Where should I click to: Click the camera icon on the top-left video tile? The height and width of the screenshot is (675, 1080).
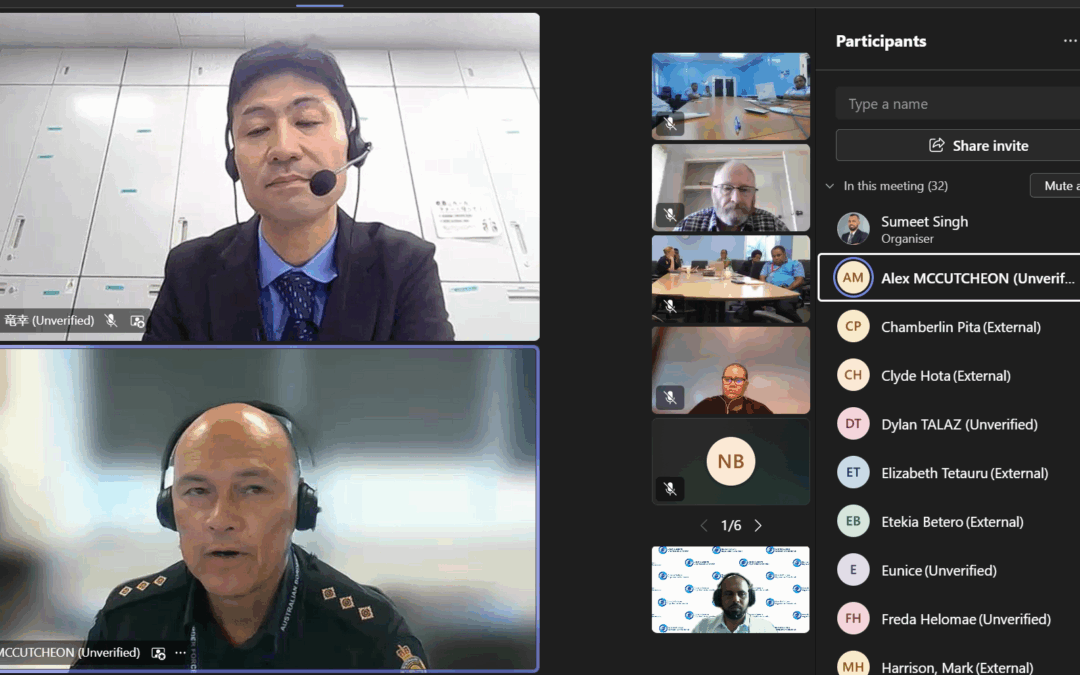[137, 321]
